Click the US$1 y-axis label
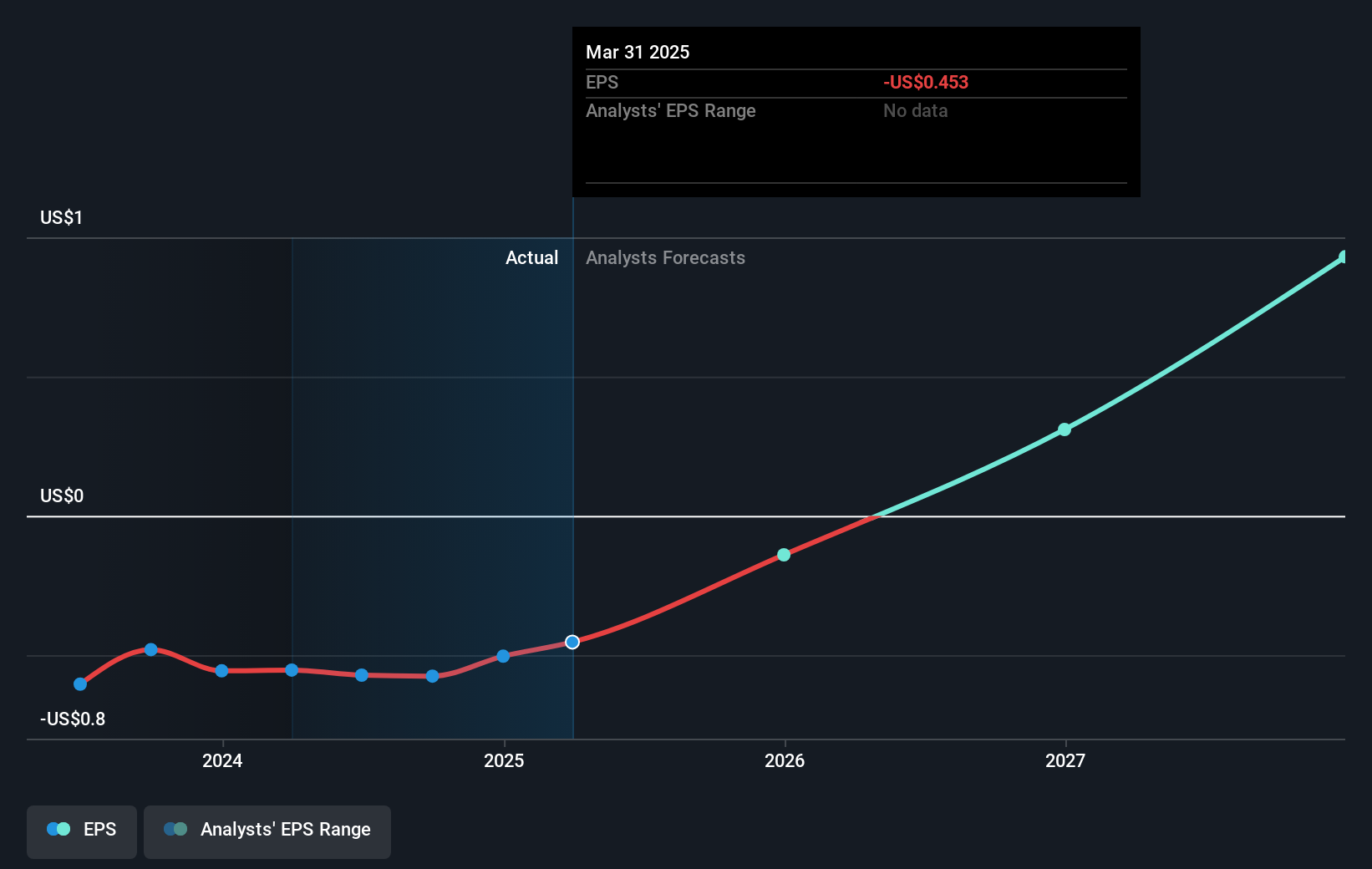Screen dimensions: 1372x869 tap(61, 217)
